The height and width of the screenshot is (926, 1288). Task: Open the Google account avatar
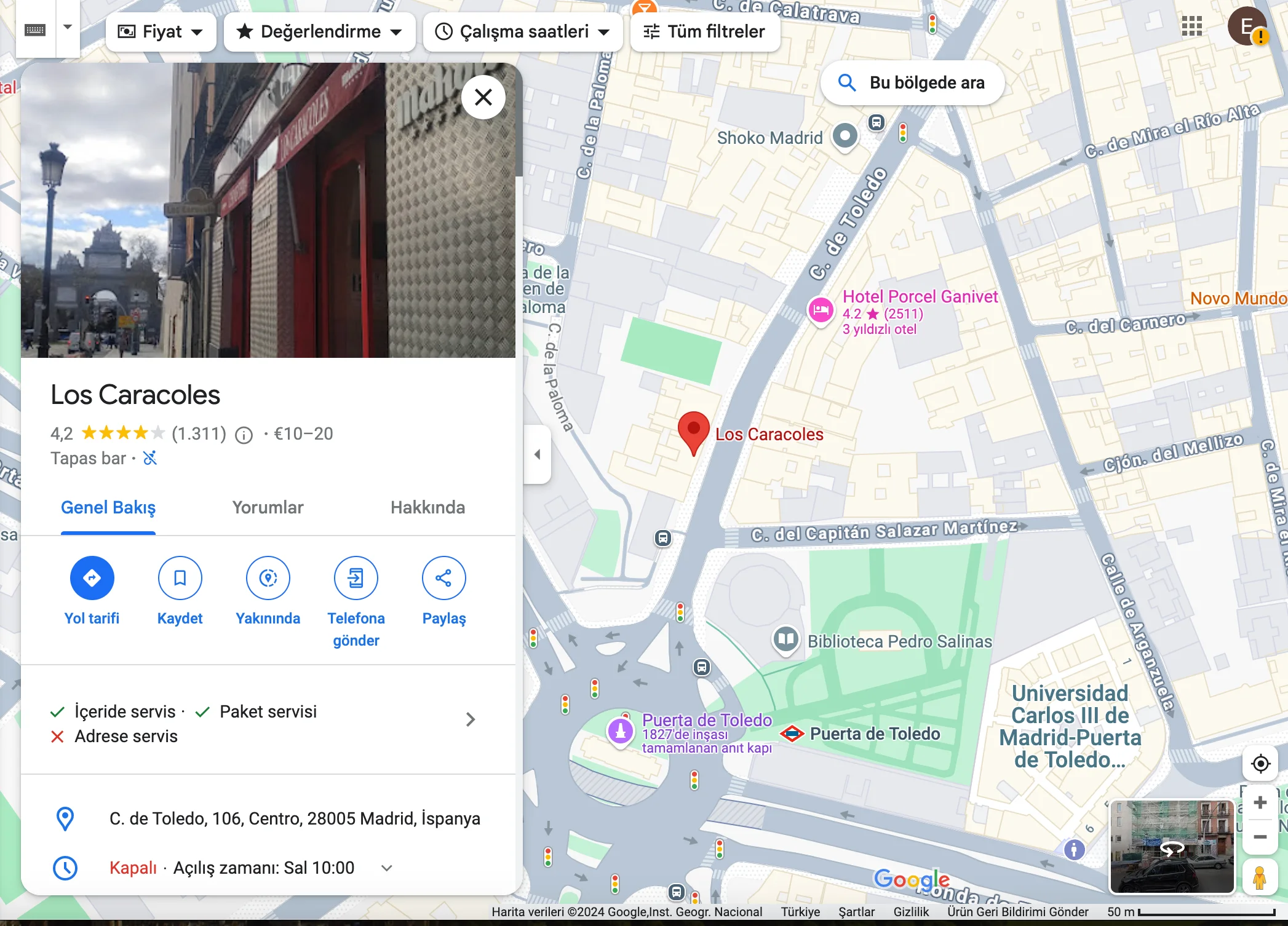[x=1247, y=26]
